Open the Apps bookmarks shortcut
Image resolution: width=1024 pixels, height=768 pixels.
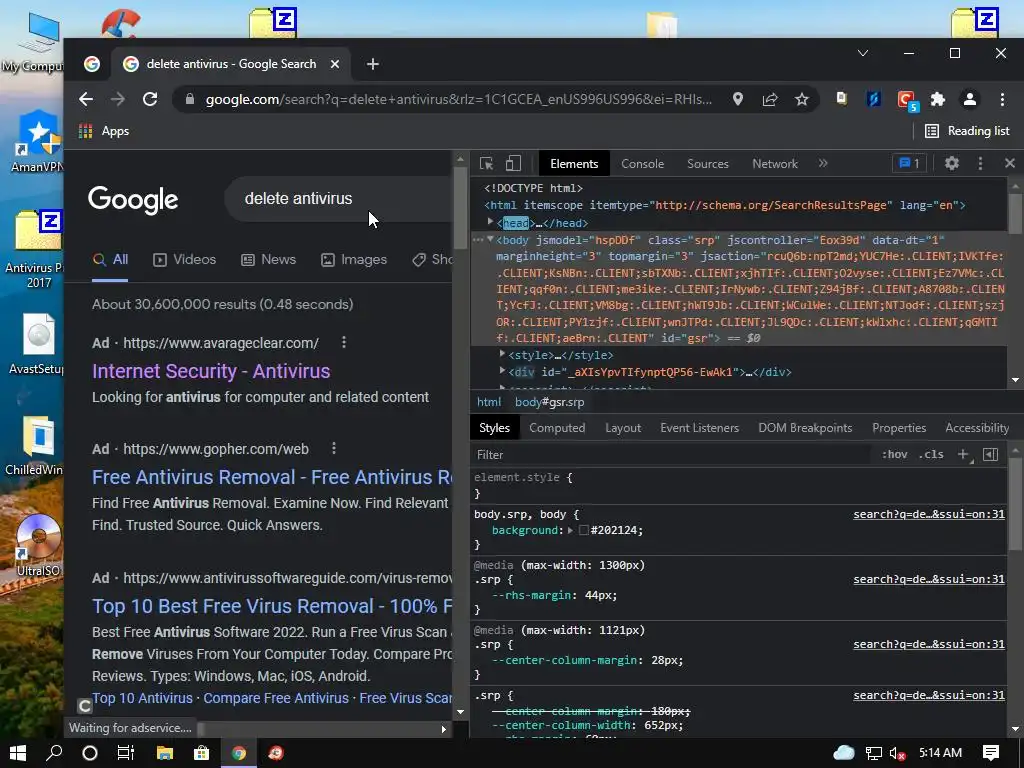pos(104,131)
